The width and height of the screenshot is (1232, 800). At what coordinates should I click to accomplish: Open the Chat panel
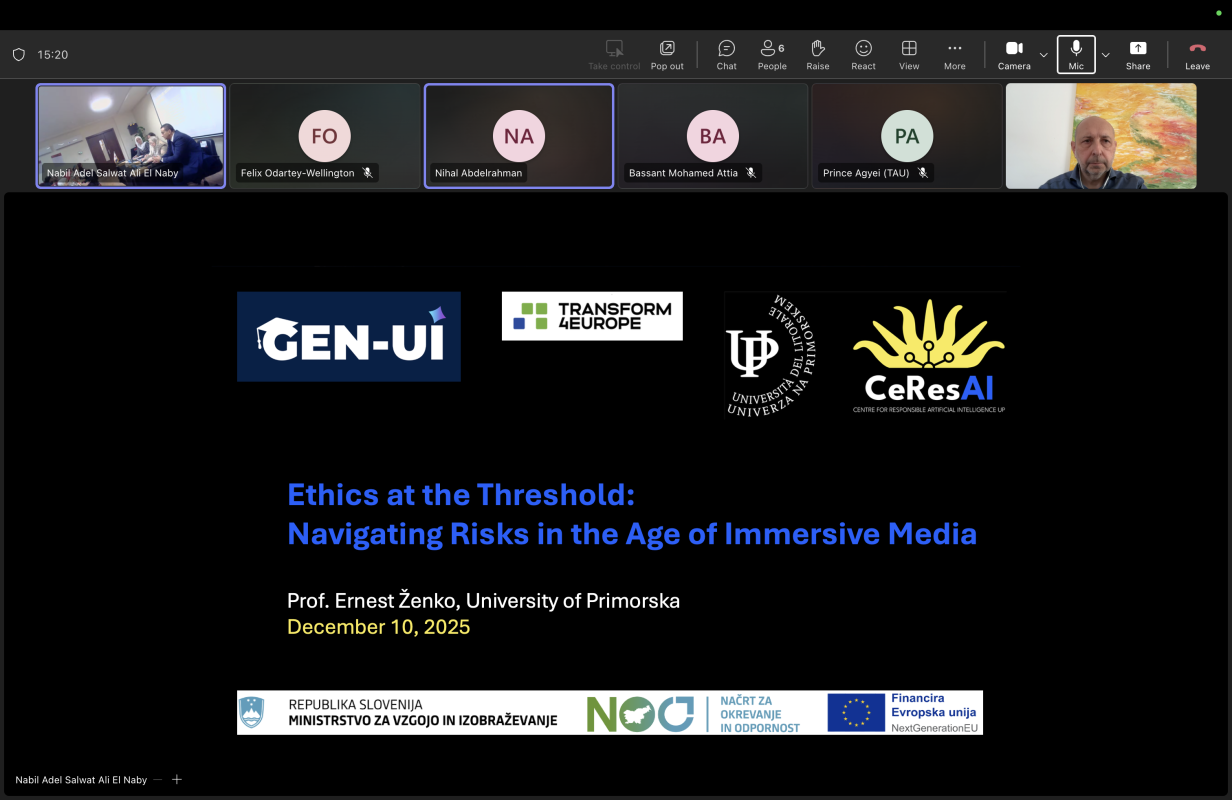[x=726, y=54]
